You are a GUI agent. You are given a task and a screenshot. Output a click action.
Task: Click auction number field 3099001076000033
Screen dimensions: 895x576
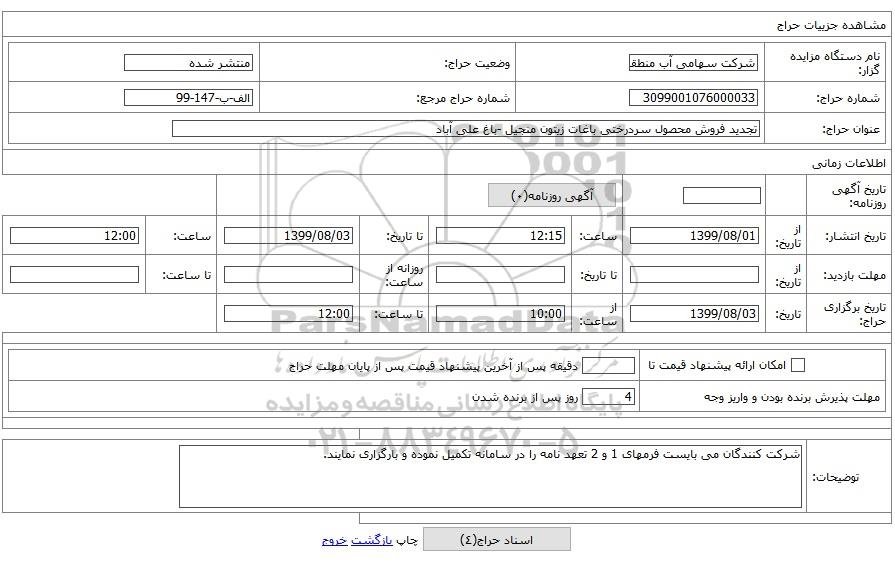(693, 98)
